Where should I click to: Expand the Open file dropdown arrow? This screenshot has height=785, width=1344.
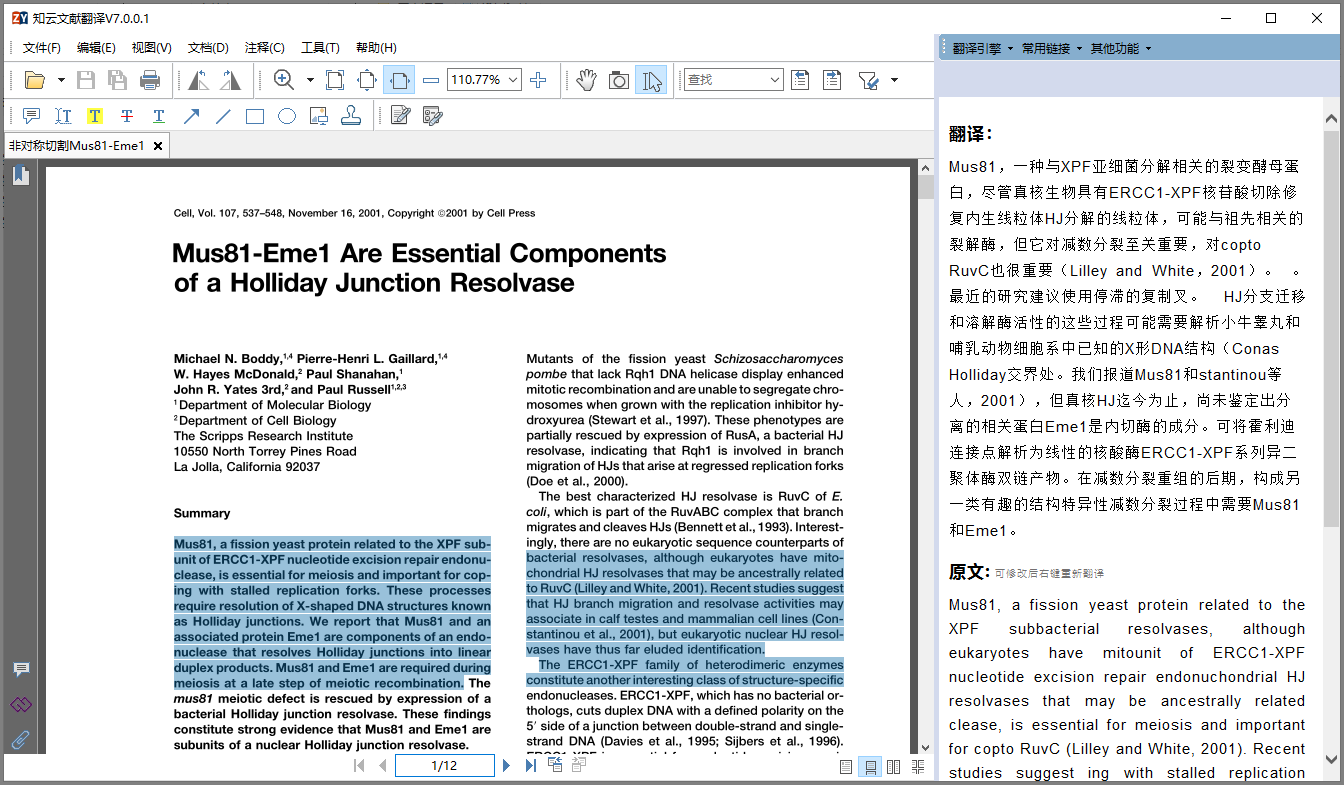(61, 80)
